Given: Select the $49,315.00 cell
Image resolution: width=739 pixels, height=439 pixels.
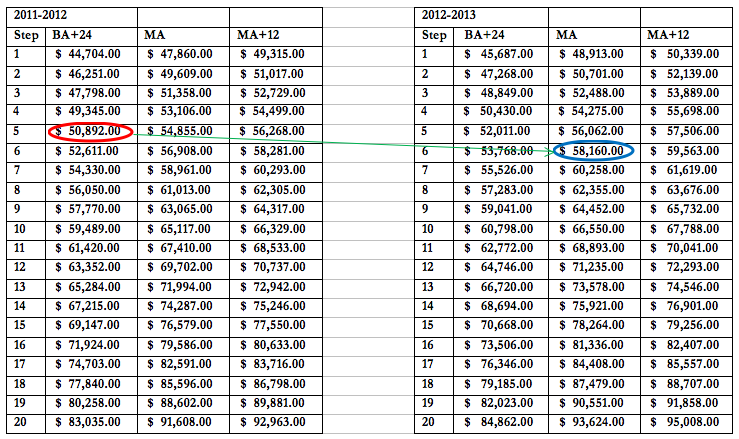Looking at the screenshot, I should pos(276,55).
